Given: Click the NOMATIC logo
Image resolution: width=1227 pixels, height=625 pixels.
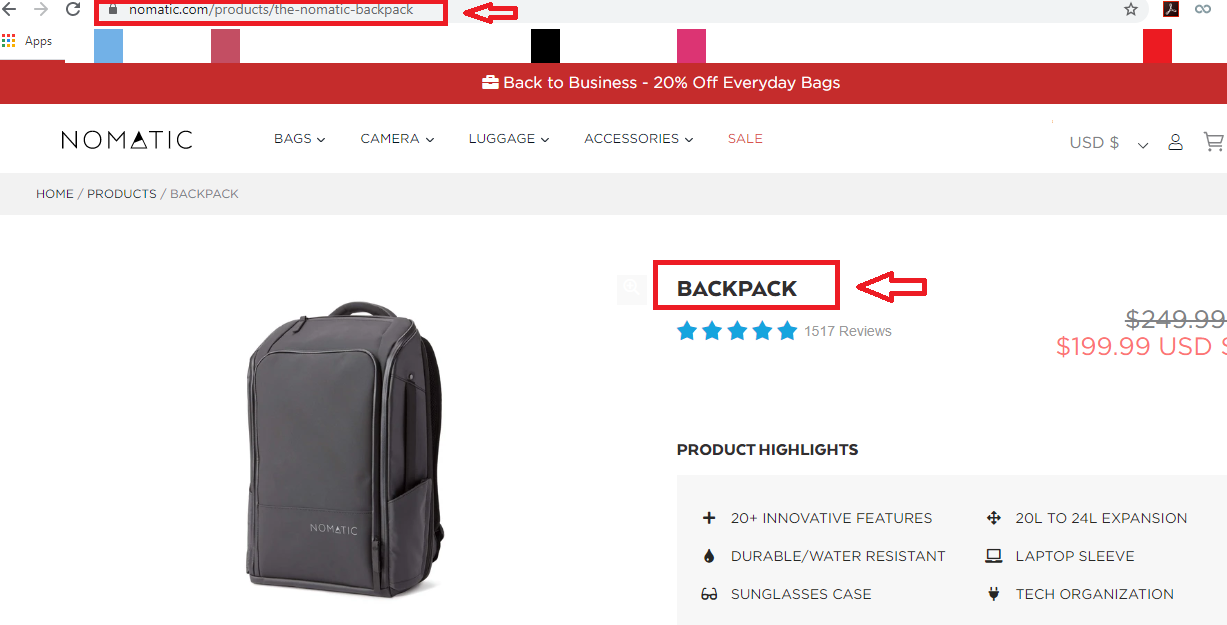Looking at the screenshot, I should point(127,140).
